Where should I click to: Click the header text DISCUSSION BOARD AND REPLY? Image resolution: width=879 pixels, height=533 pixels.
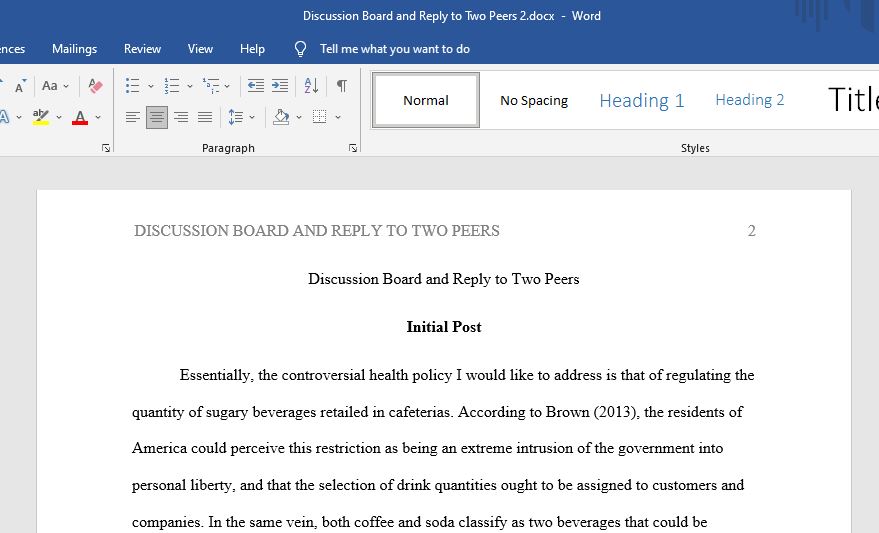pos(317,231)
